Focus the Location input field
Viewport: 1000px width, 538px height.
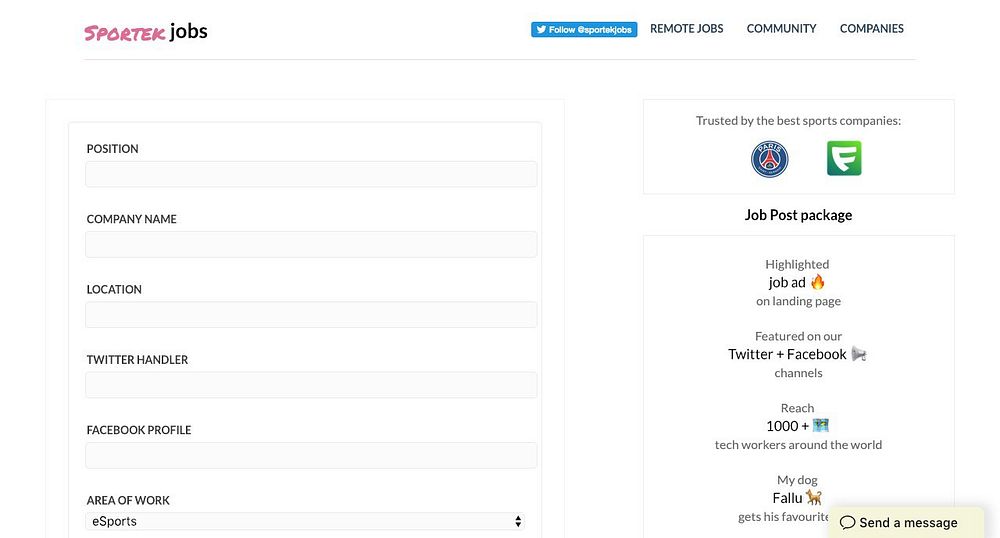311,315
